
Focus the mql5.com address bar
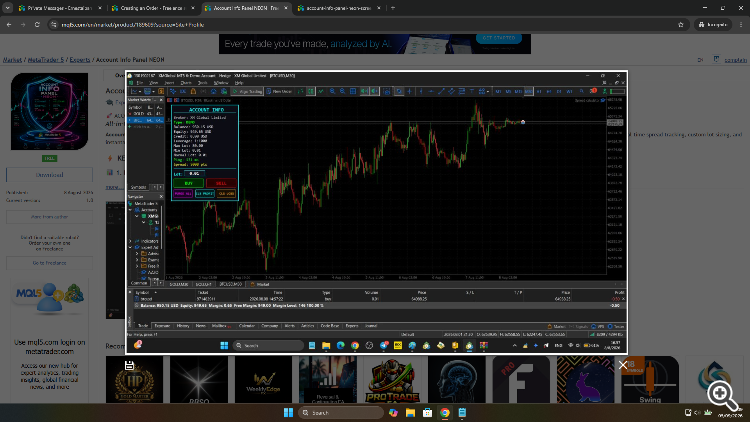pyautogui.click(x=364, y=24)
